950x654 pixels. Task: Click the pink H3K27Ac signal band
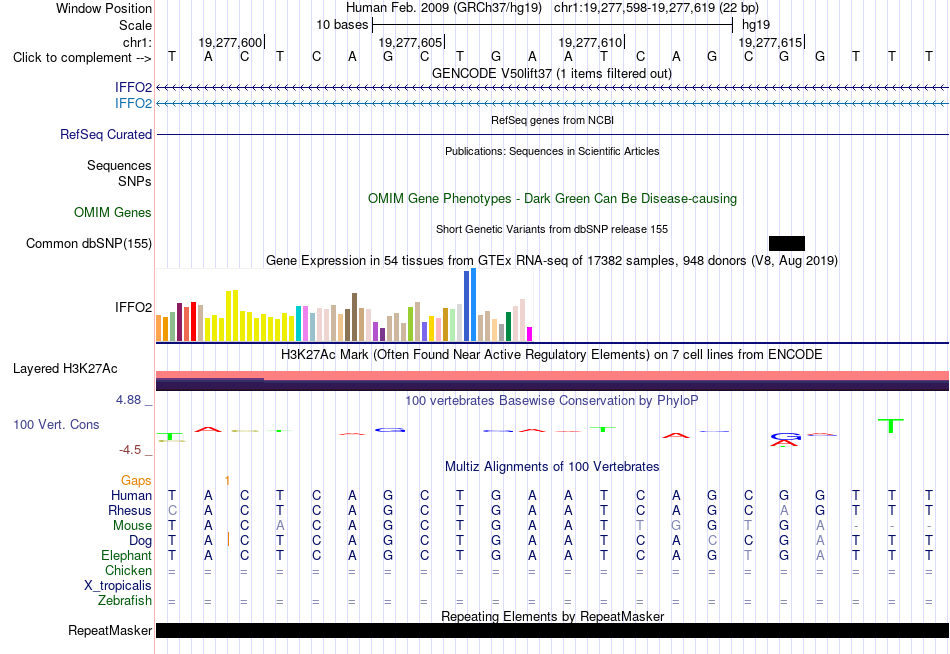[x=552, y=375]
